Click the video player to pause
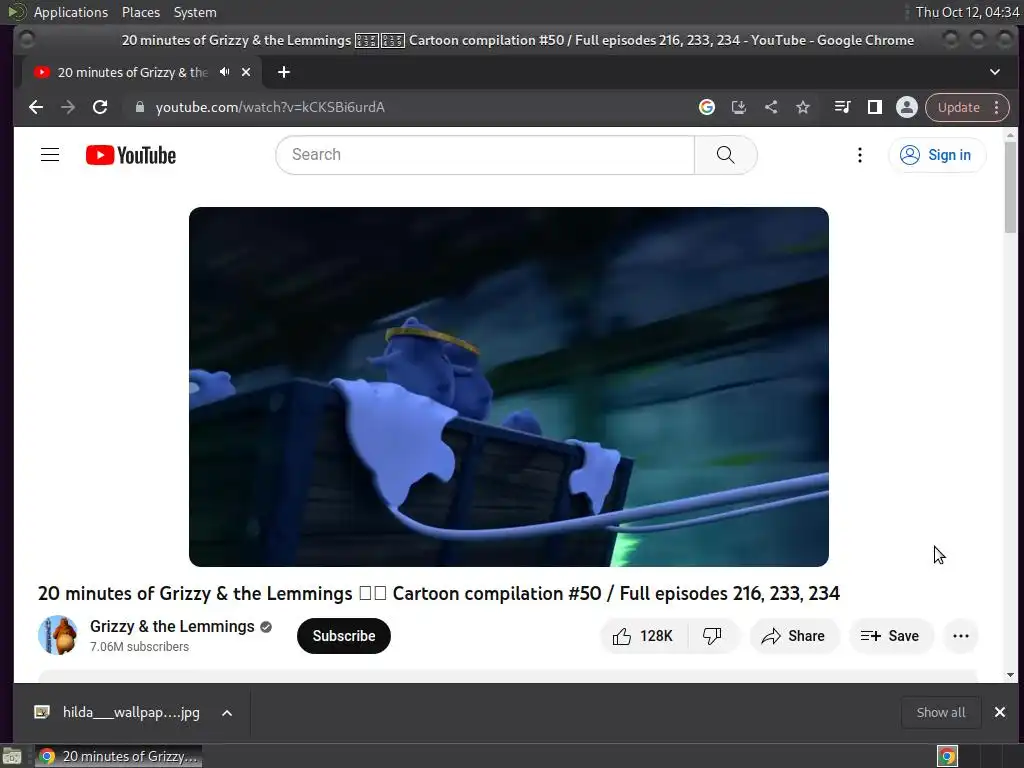The height and width of the screenshot is (768, 1024). 509,387
